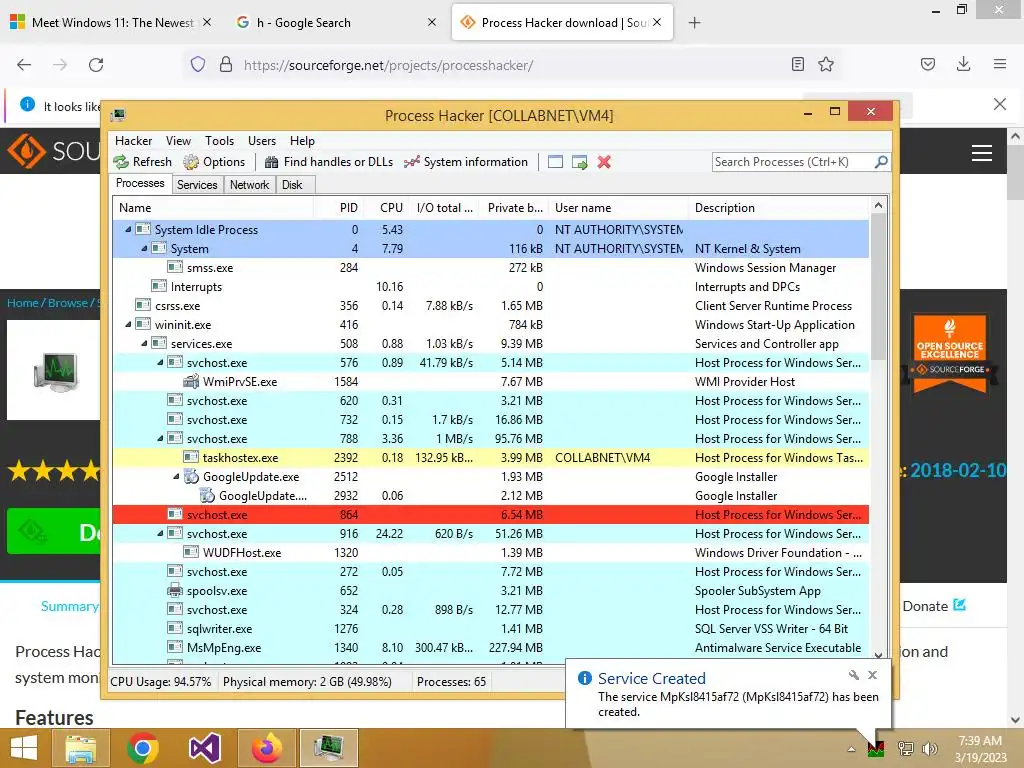The width and height of the screenshot is (1024, 768).
Task: Collapse the System process tree node
Action: point(144,248)
